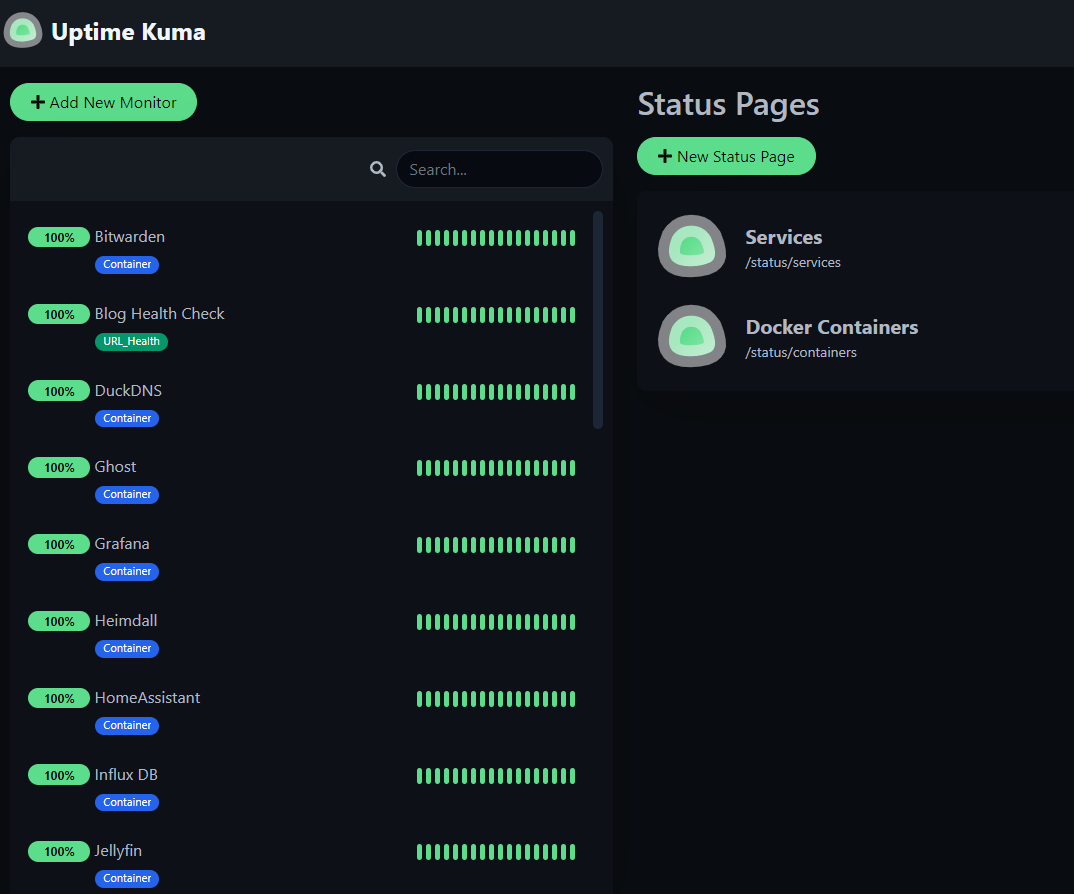Click Bitwarden's heartbeat bar

click(x=496, y=238)
